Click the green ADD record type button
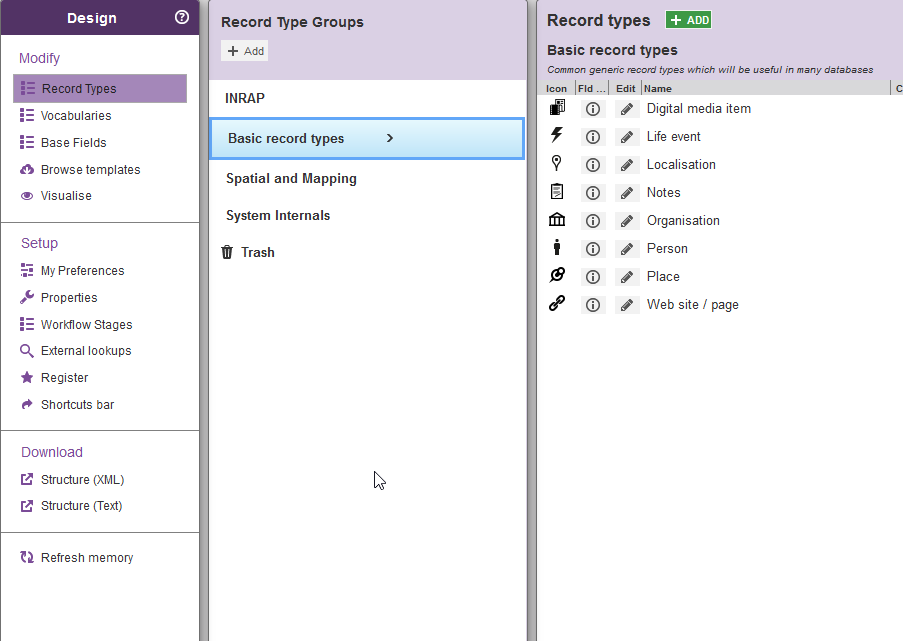Viewport: 903px width, 641px height. [688, 20]
